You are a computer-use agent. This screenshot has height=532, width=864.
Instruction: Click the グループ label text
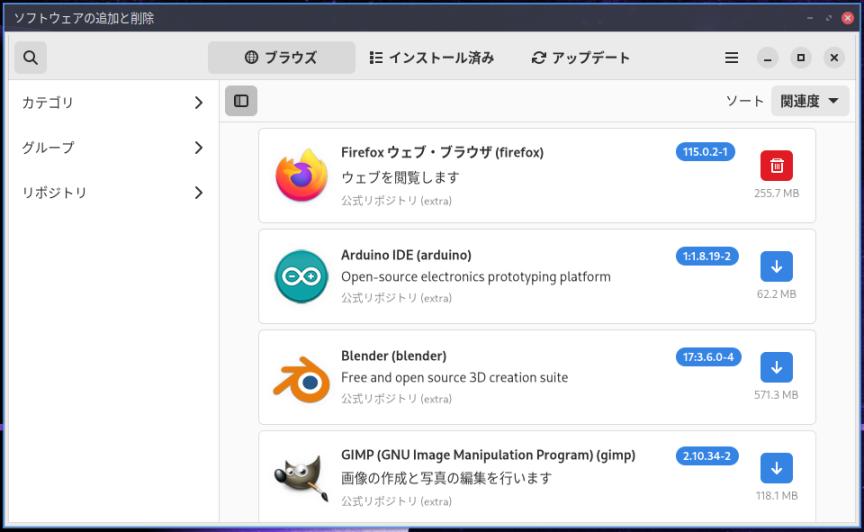coord(47,148)
